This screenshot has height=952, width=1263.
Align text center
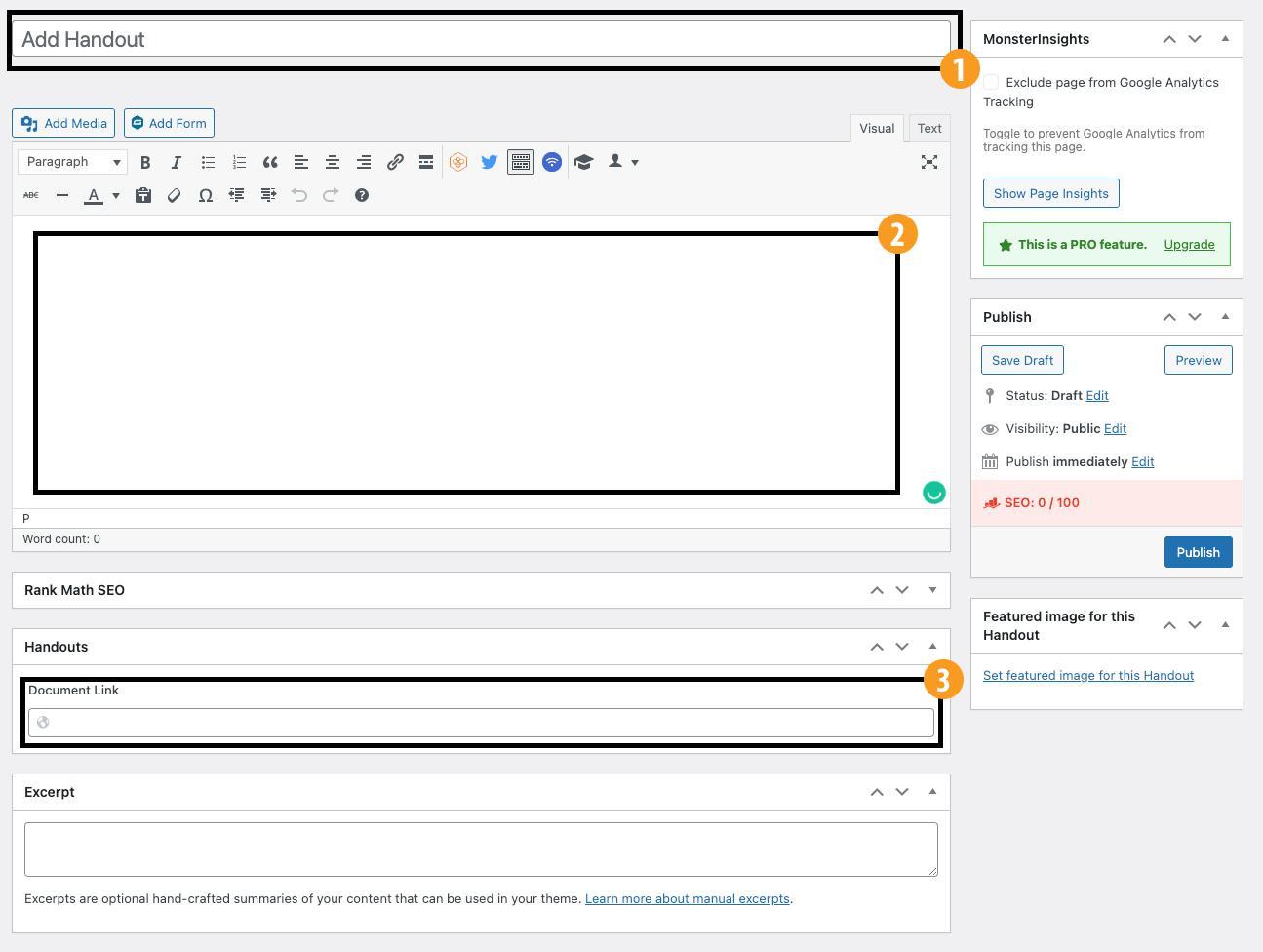333,162
